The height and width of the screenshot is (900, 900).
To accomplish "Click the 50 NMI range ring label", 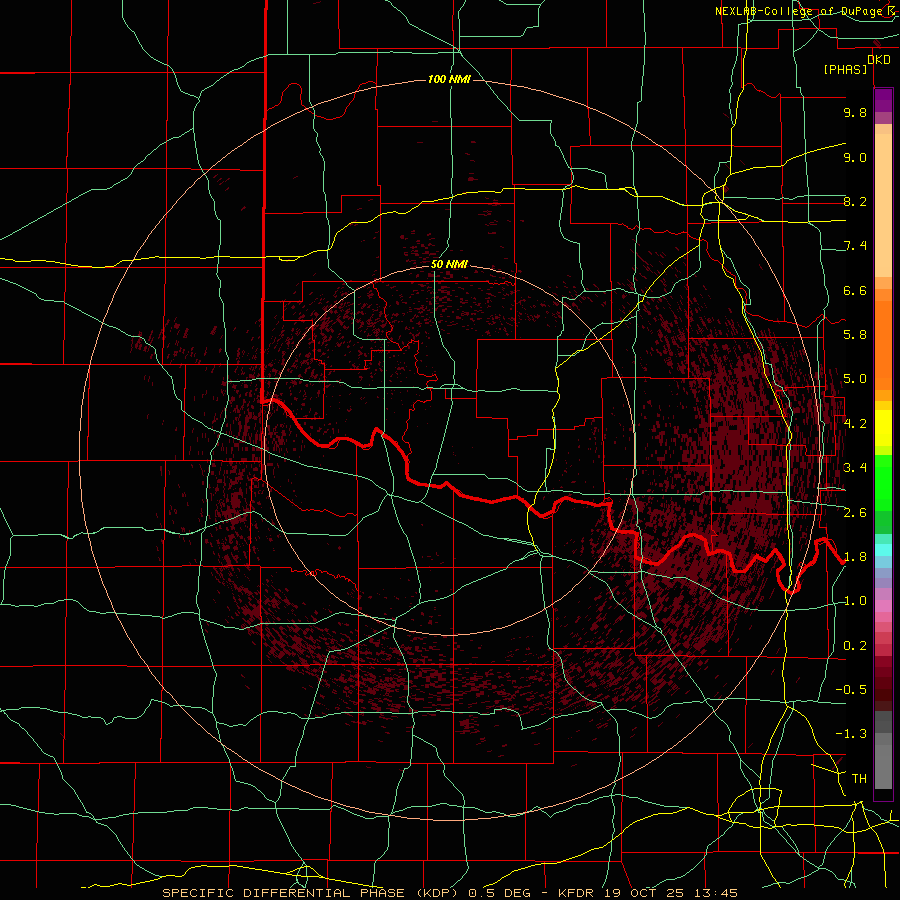I will (x=449, y=265).
